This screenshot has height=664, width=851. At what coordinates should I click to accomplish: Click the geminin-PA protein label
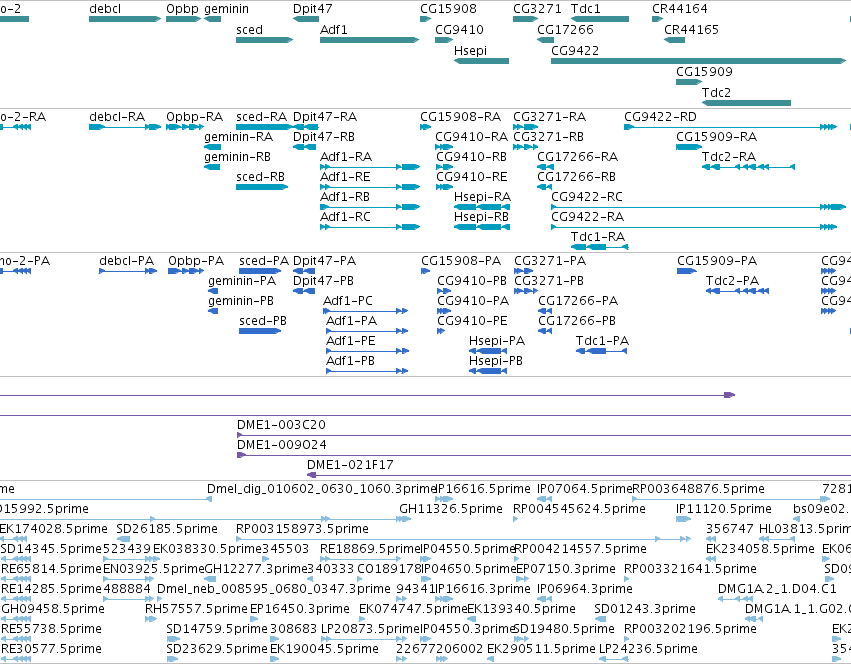tap(242, 281)
